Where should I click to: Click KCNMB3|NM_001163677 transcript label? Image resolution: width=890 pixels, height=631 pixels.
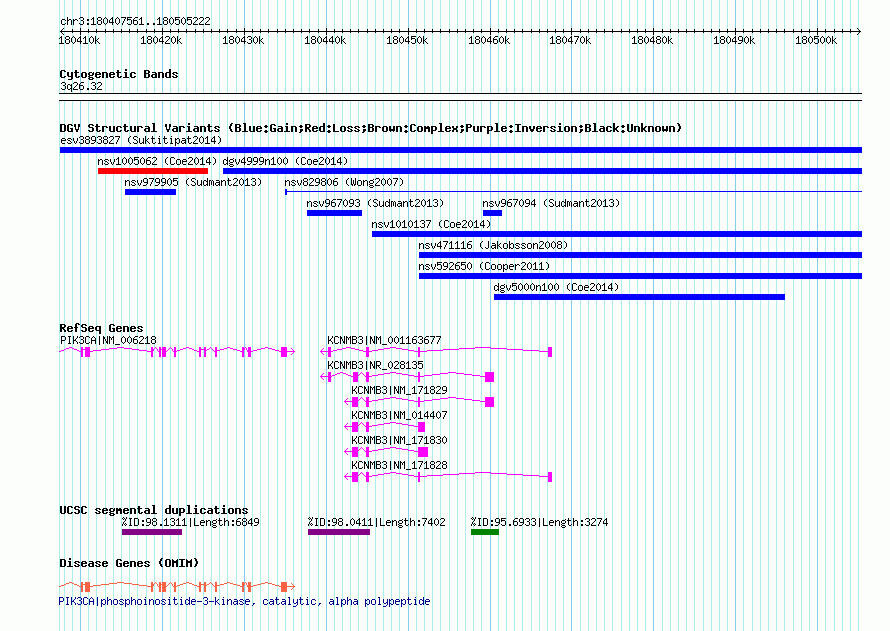[384, 340]
